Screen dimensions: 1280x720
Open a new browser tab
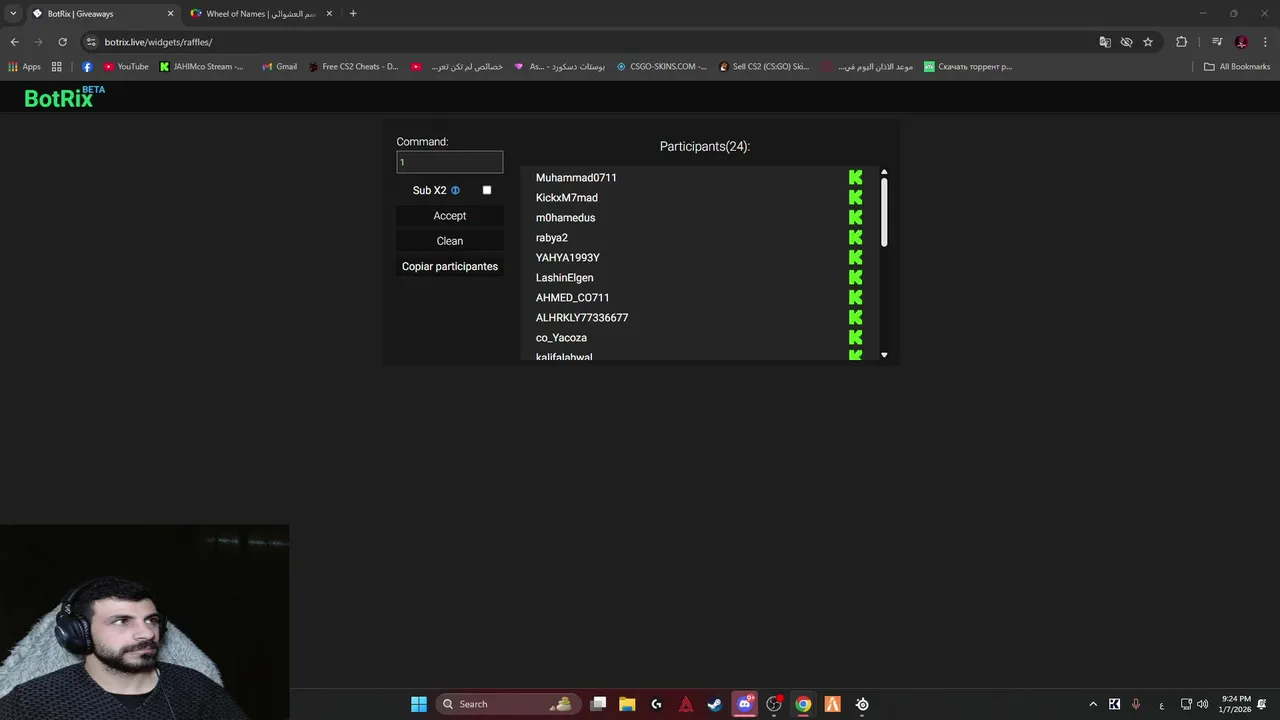[353, 14]
